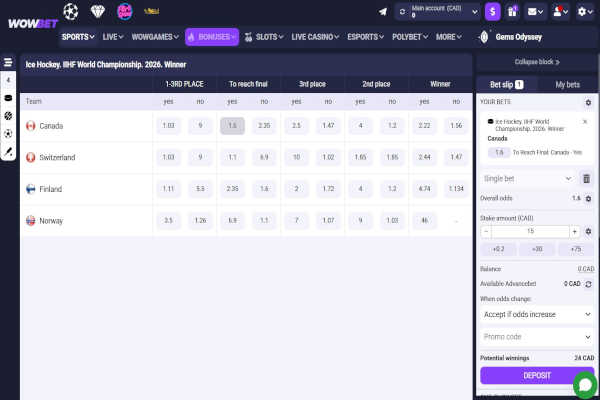The image size is (600, 400).
Task: Select Finland Winner yes odds 4.74
Action: 424,189
